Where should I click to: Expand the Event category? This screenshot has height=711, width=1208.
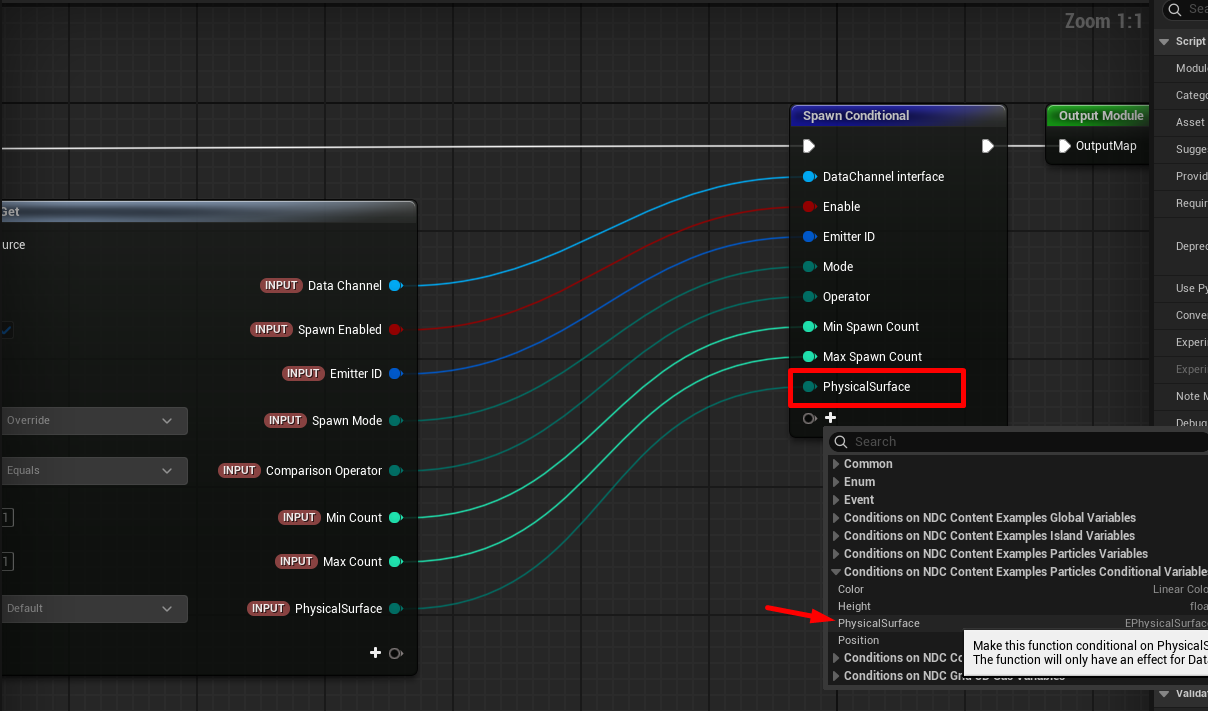(837, 500)
